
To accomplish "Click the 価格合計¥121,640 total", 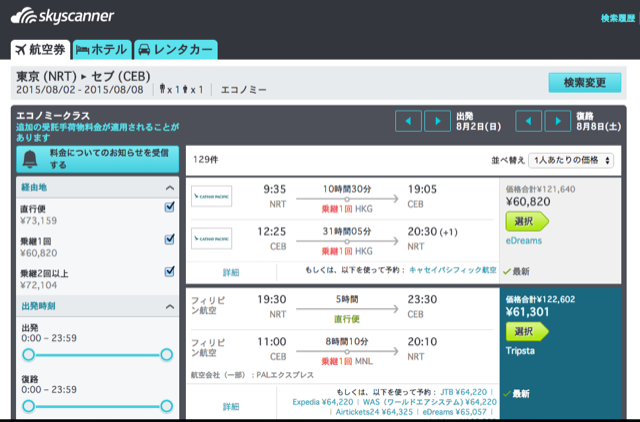I will tap(540, 189).
